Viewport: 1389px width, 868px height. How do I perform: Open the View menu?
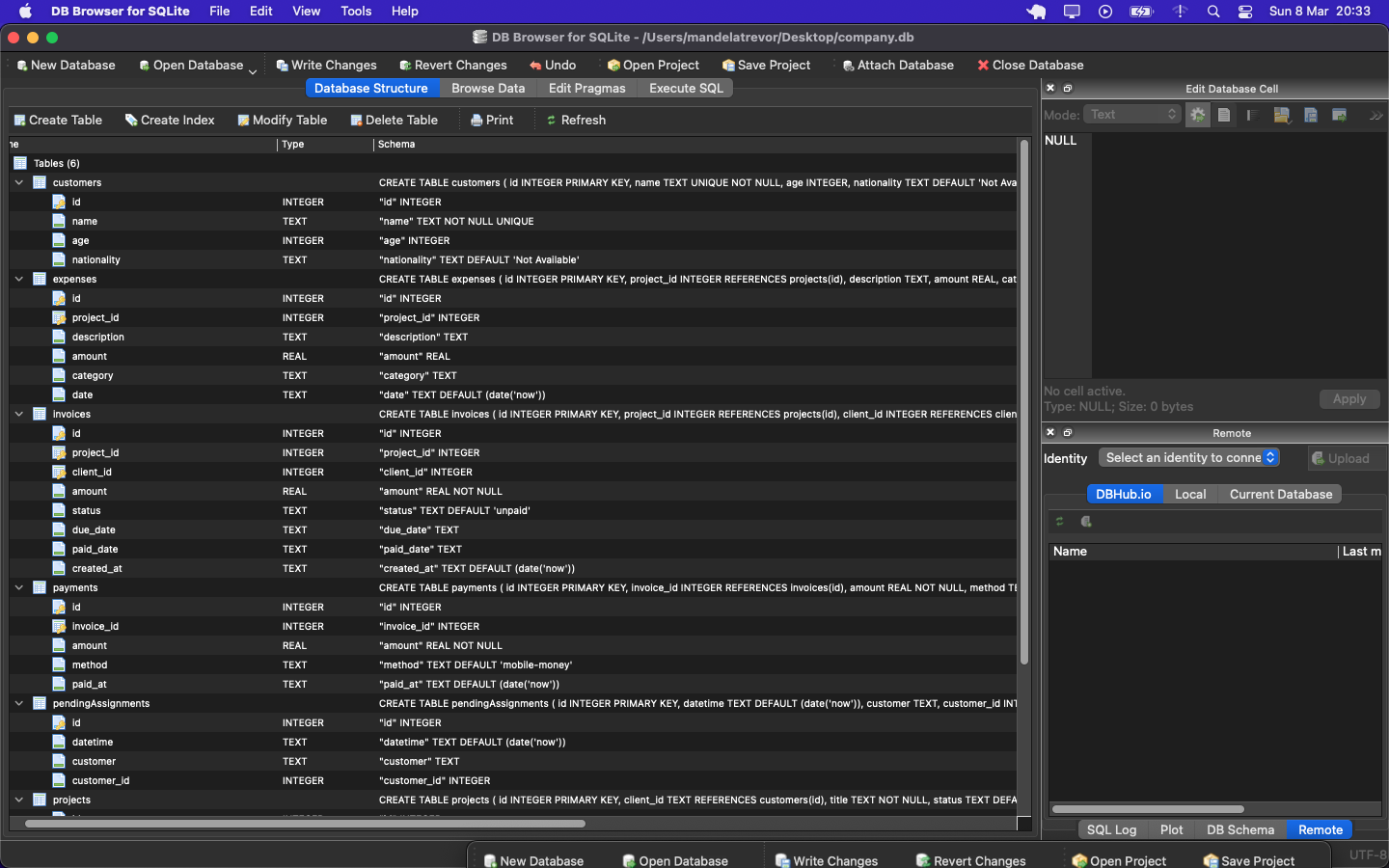[x=306, y=11]
